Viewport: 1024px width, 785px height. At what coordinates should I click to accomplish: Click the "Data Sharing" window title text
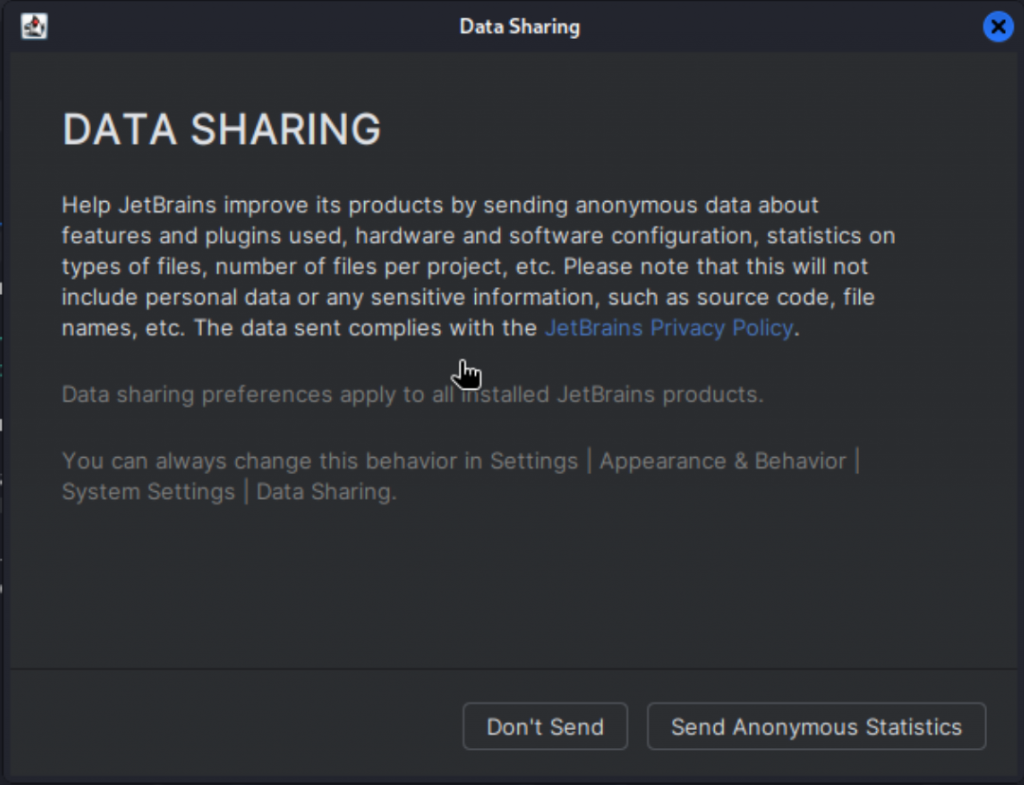tap(519, 26)
